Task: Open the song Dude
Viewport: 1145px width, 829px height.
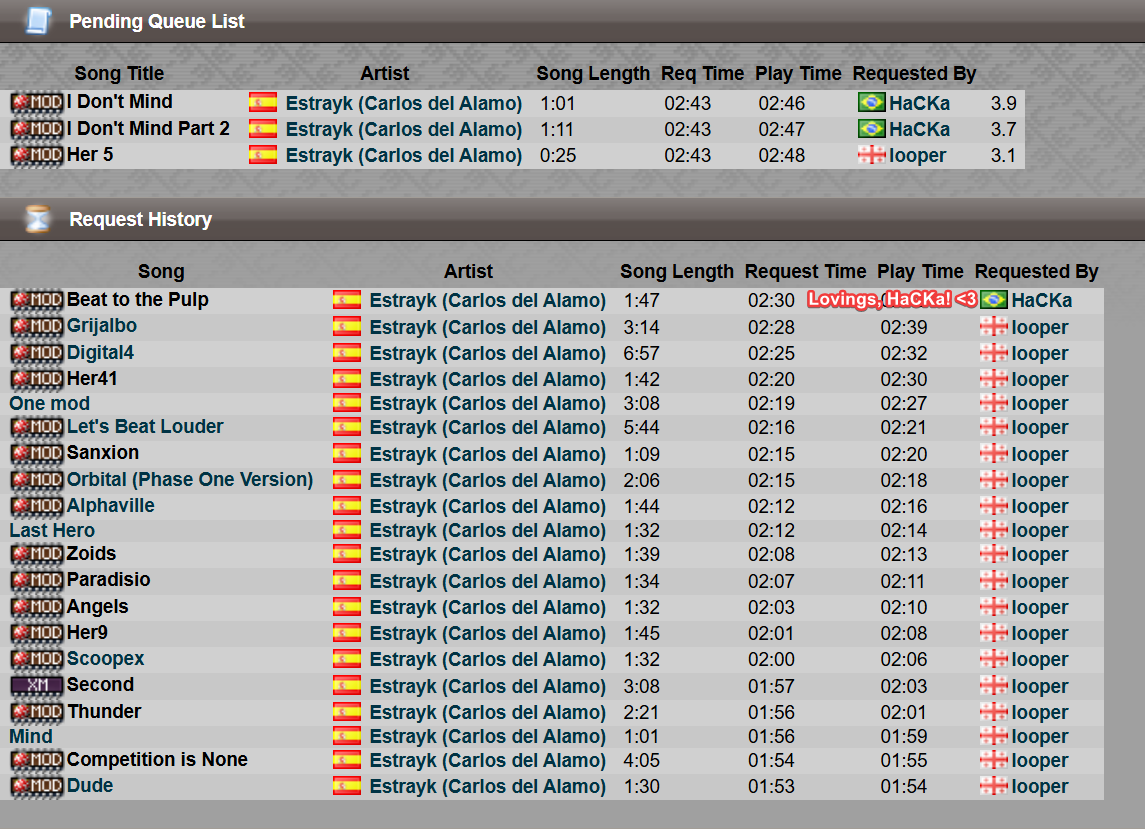Action: 90,786
